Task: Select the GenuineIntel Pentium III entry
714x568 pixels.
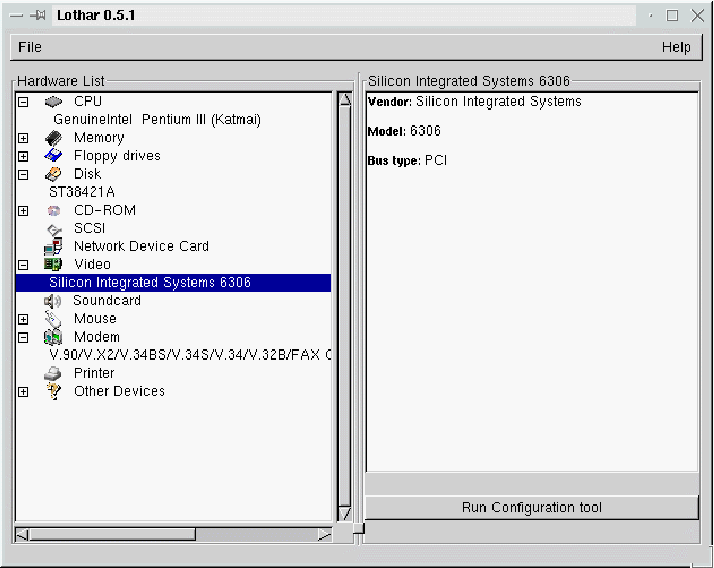Action: pyautogui.click(x=157, y=120)
